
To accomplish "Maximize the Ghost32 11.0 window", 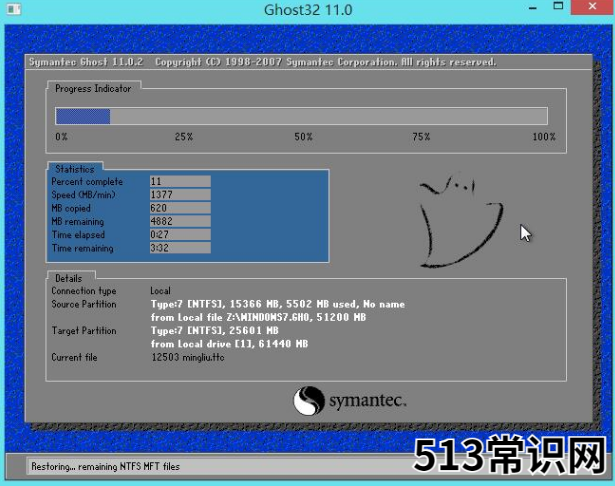I will tap(558, 6).
